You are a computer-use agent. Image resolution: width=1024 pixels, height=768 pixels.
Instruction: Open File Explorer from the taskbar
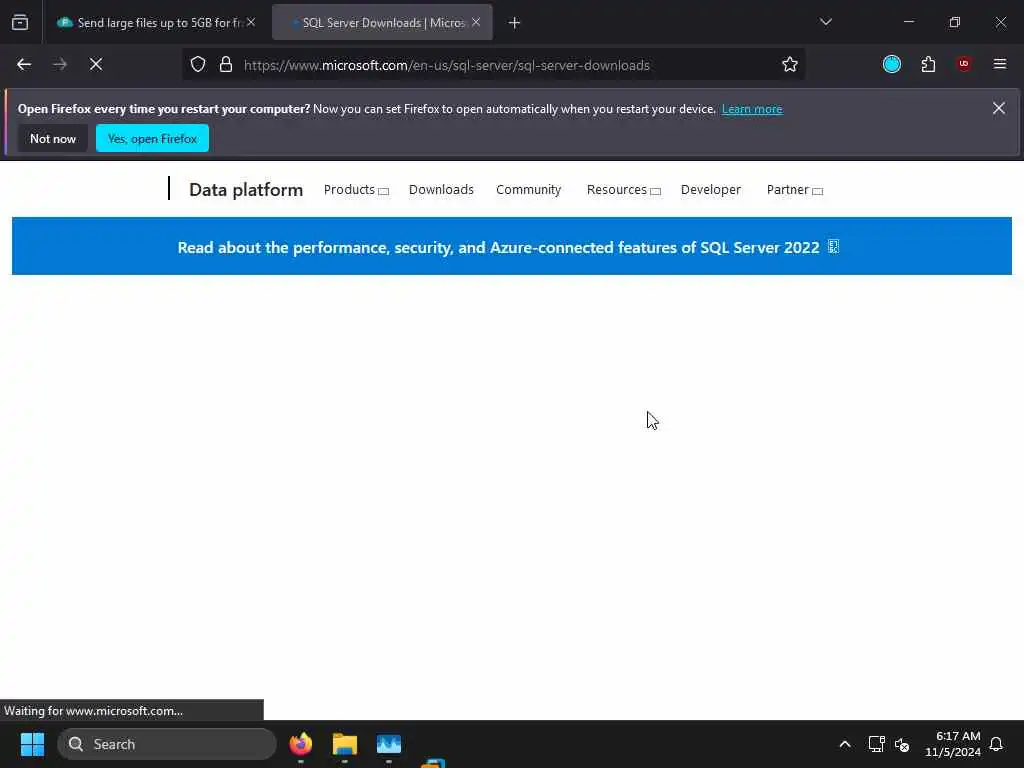pos(345,744)
